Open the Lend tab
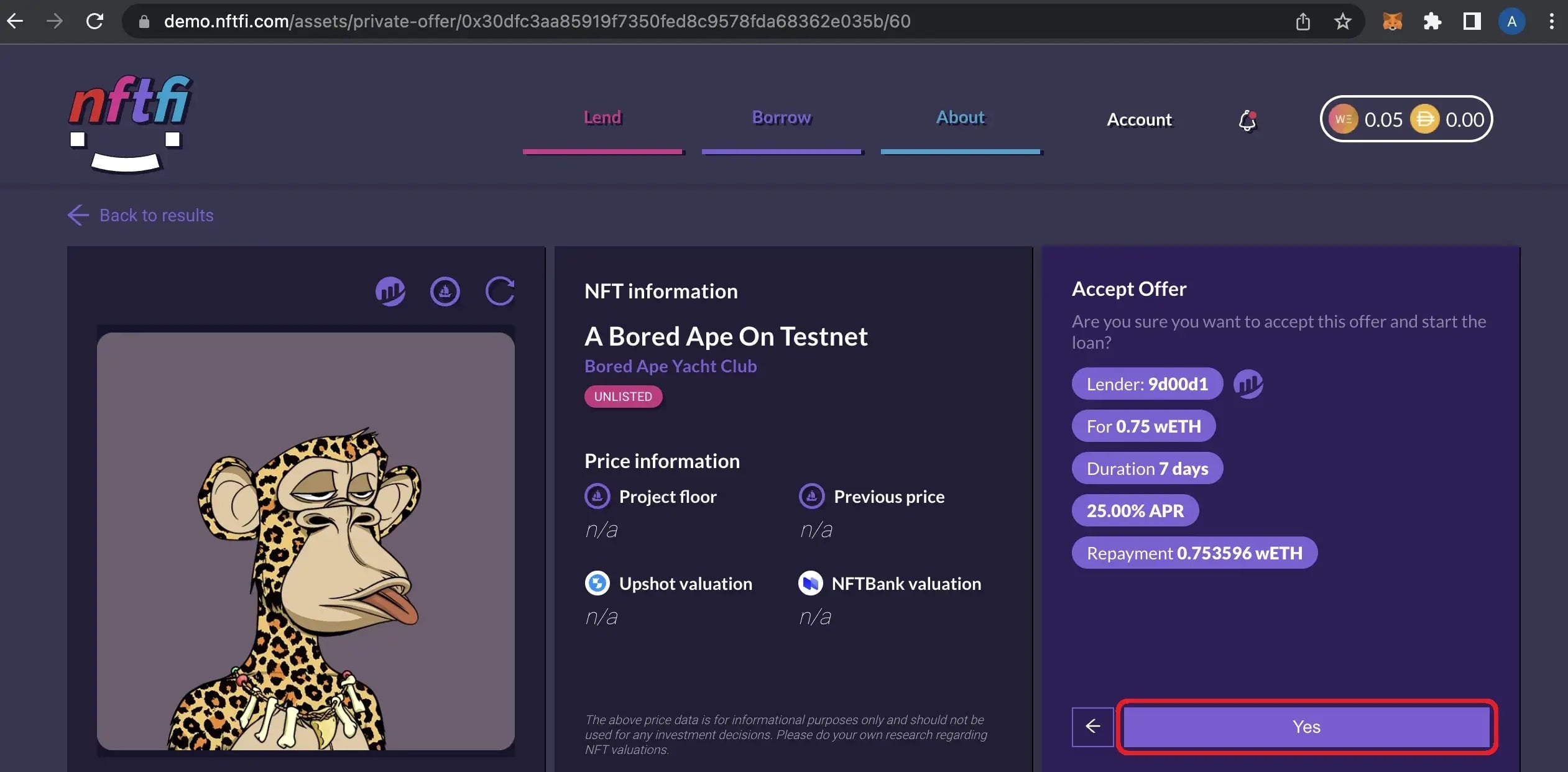Viewport: 1568px width, 772px height. pos(602,118)
